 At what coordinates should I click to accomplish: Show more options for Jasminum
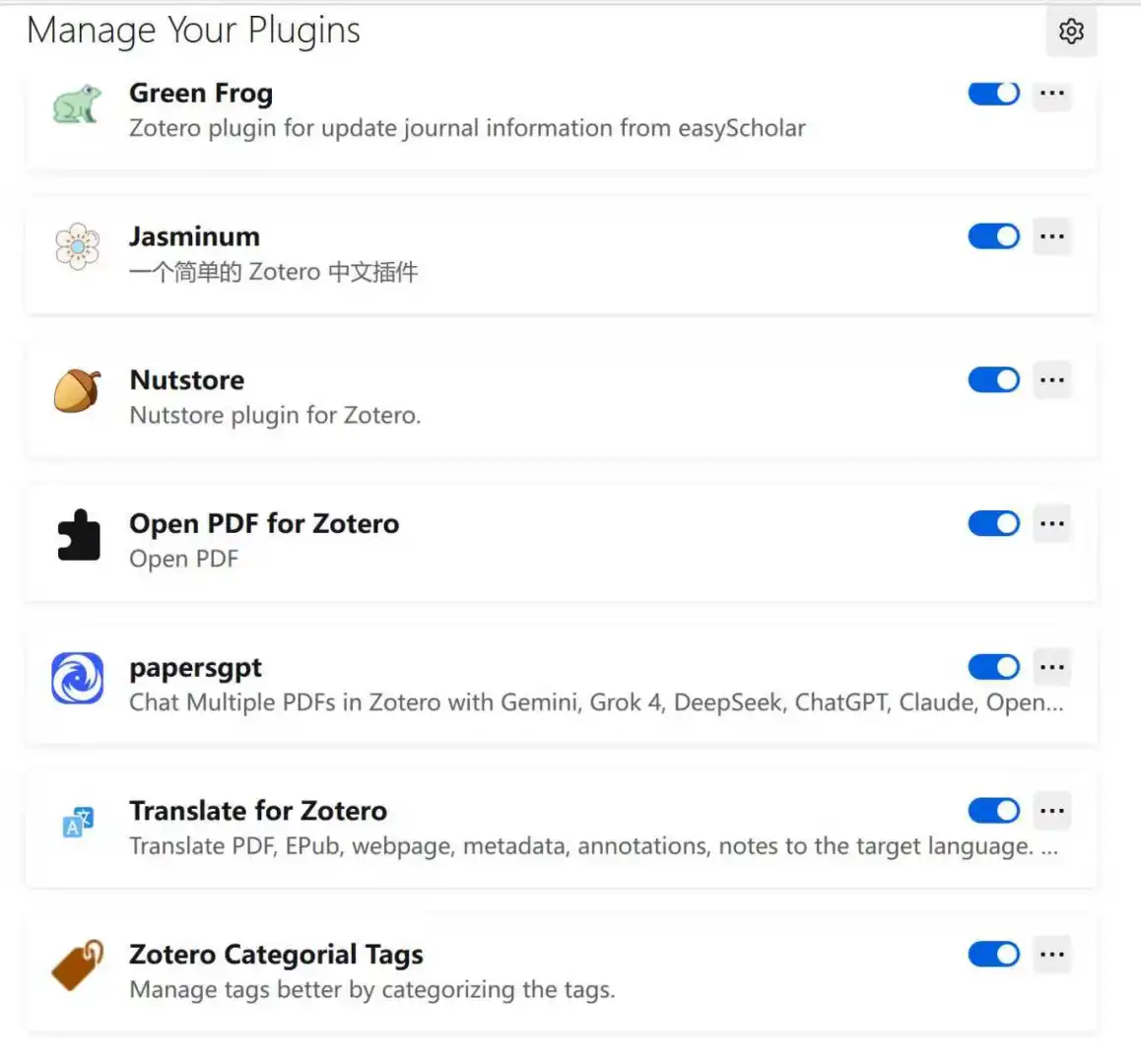1052,236
